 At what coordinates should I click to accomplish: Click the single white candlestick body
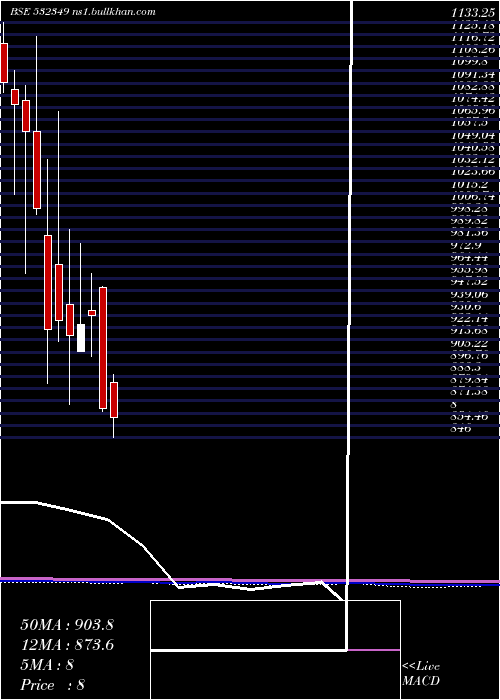tap(81, 338)
